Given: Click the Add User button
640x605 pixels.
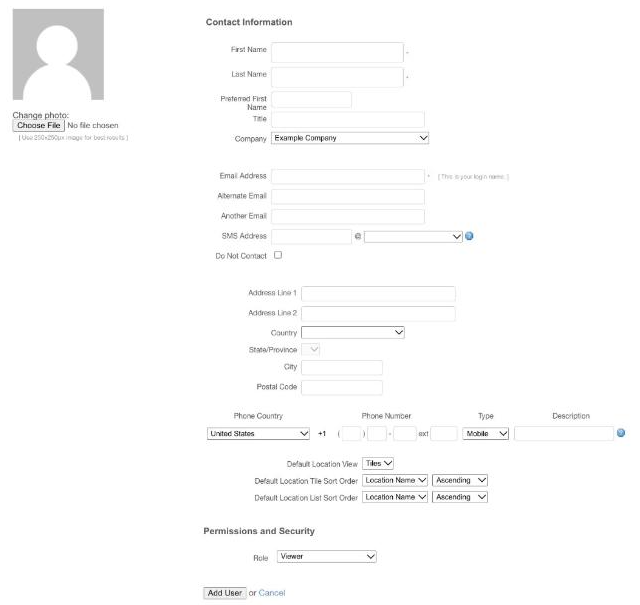Looking at the screenshot, I should pyautogui.click(x=224, y=593).
